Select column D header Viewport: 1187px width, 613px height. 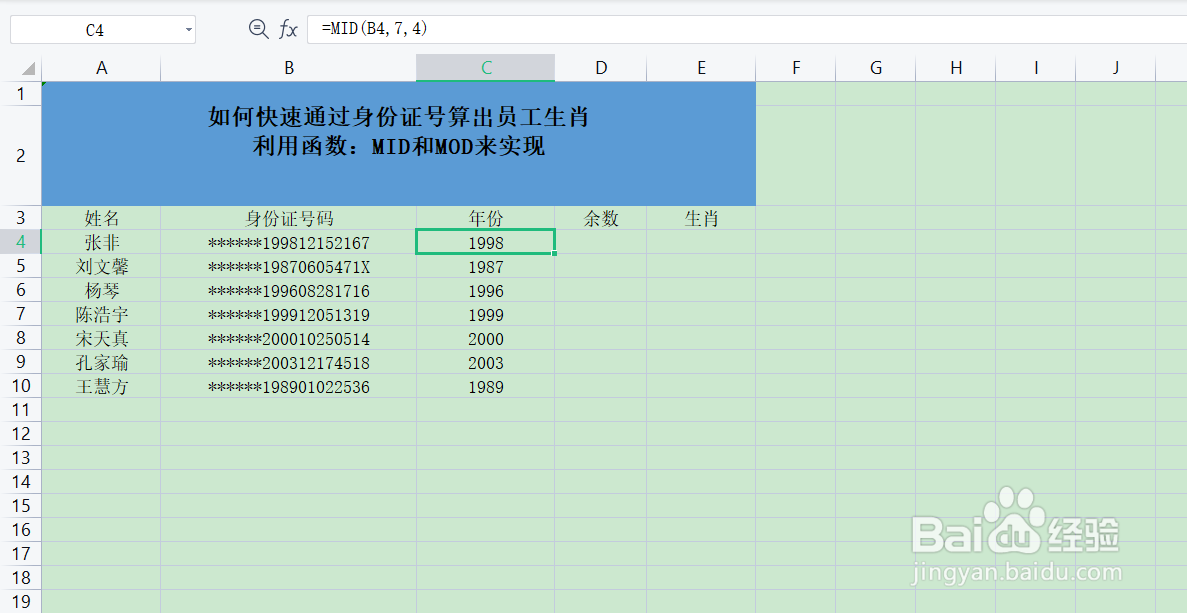pyautogui.click(x=601, y=68)
